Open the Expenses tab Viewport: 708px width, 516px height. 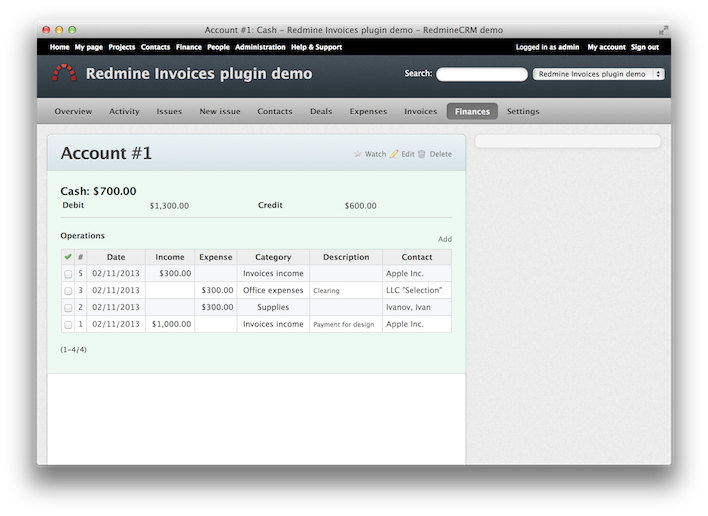pos(368,111)
